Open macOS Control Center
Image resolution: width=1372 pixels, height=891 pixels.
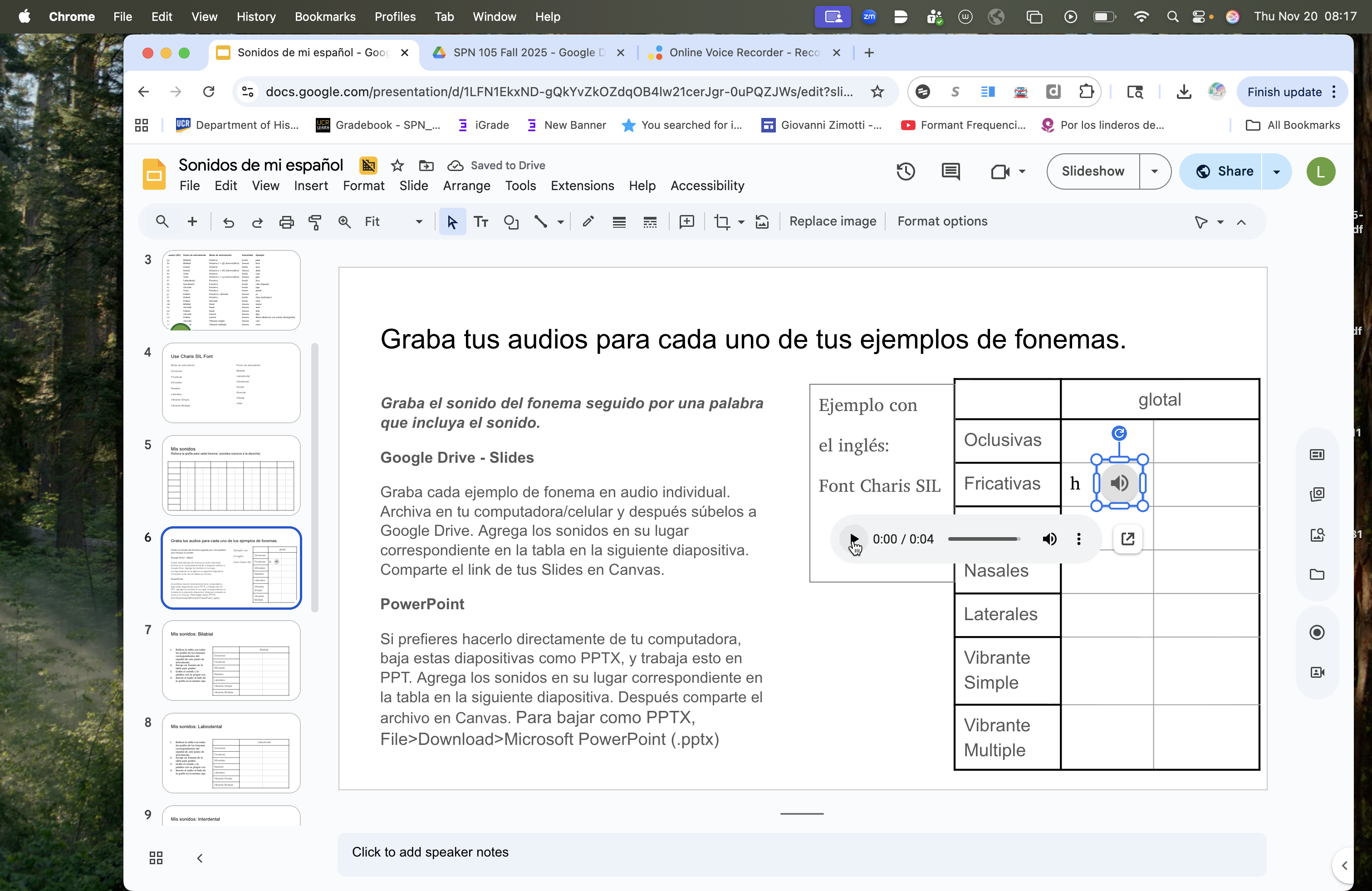click(1199, 17)
